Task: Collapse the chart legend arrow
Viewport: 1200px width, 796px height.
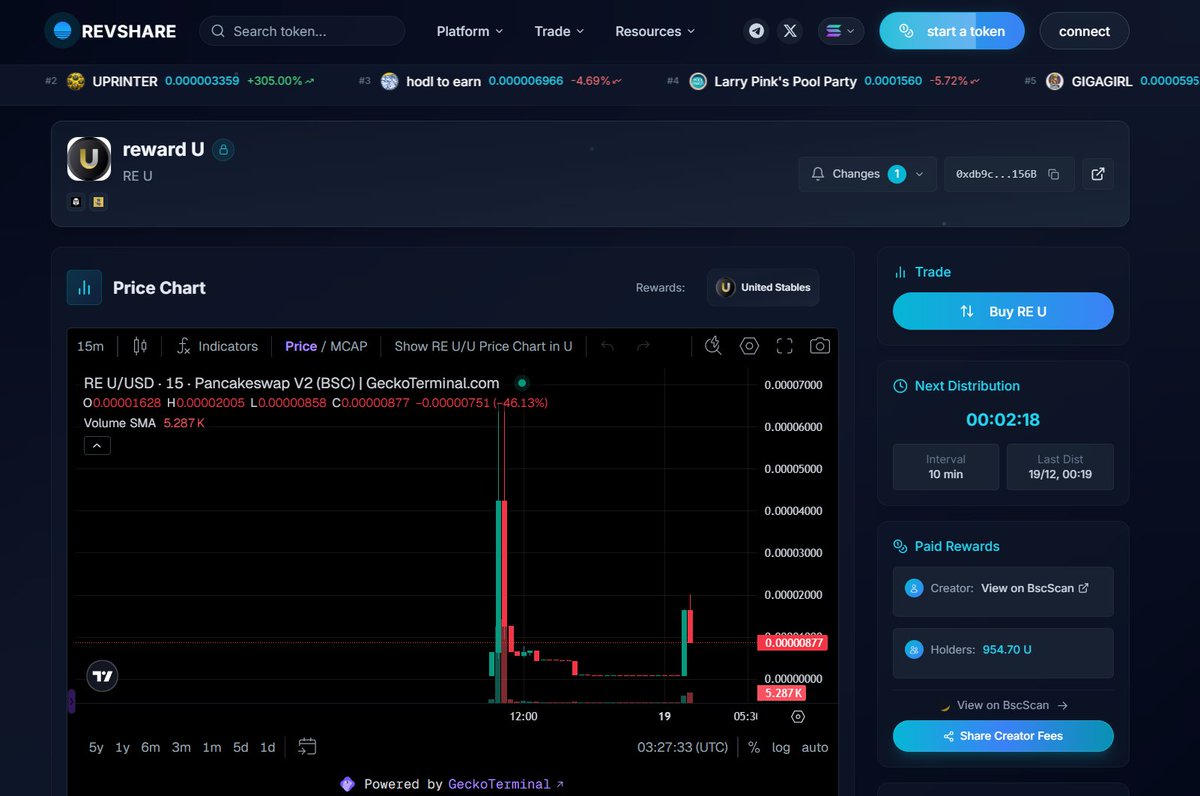Action: 97,446
